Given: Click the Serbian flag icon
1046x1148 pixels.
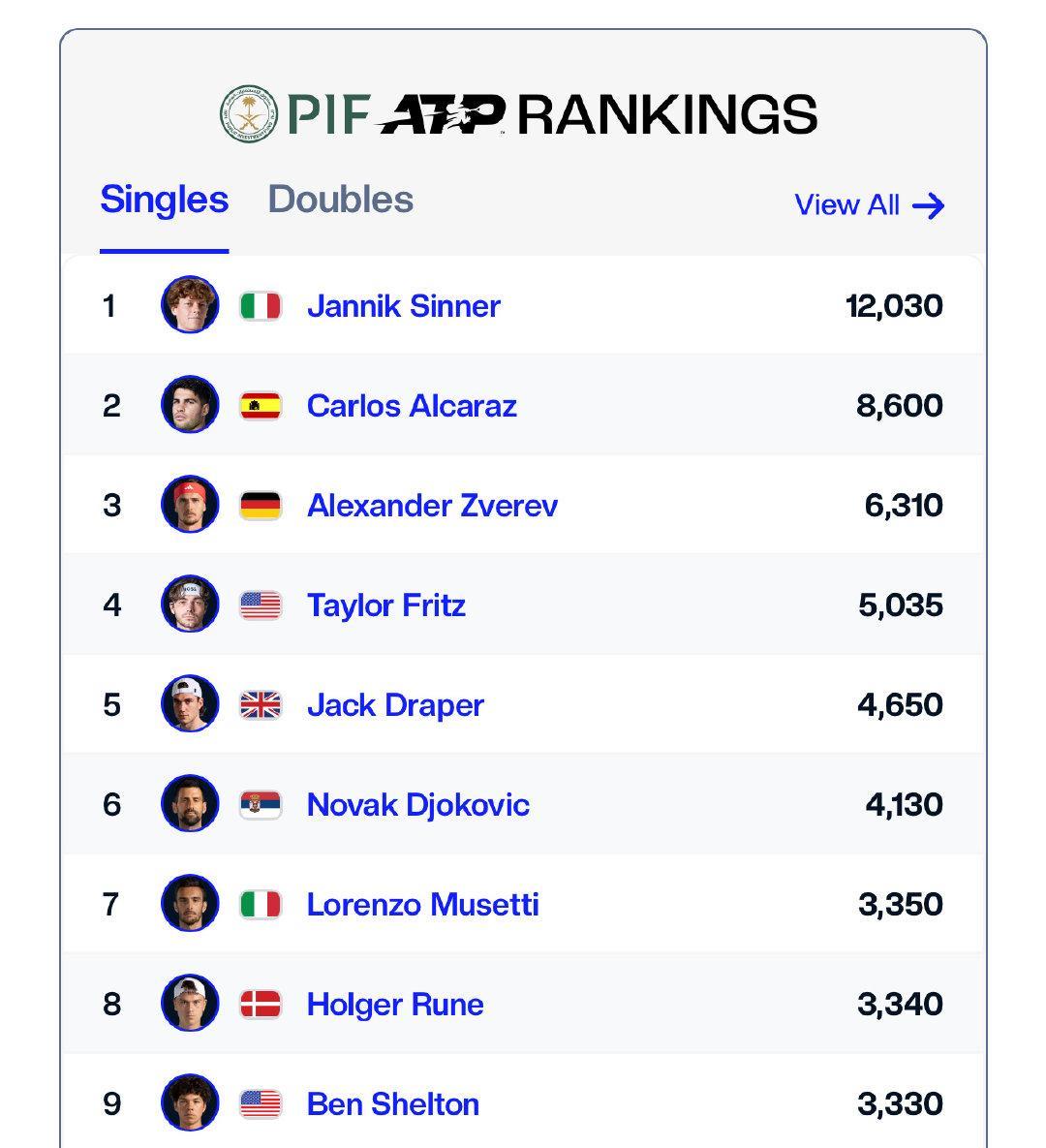Looking at the screenshot, I should (261, 805).
